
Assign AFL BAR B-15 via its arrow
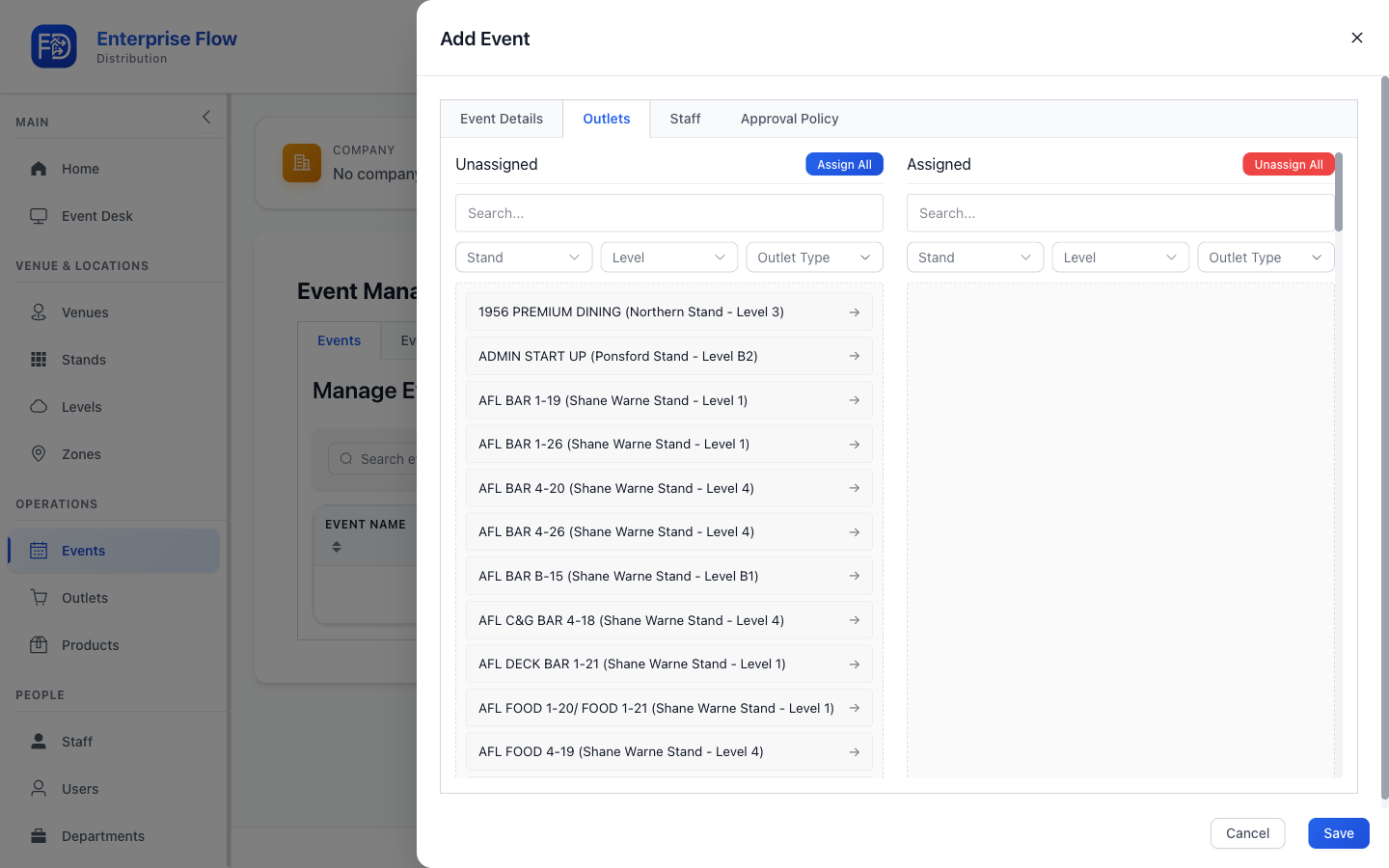click(855, 576)
